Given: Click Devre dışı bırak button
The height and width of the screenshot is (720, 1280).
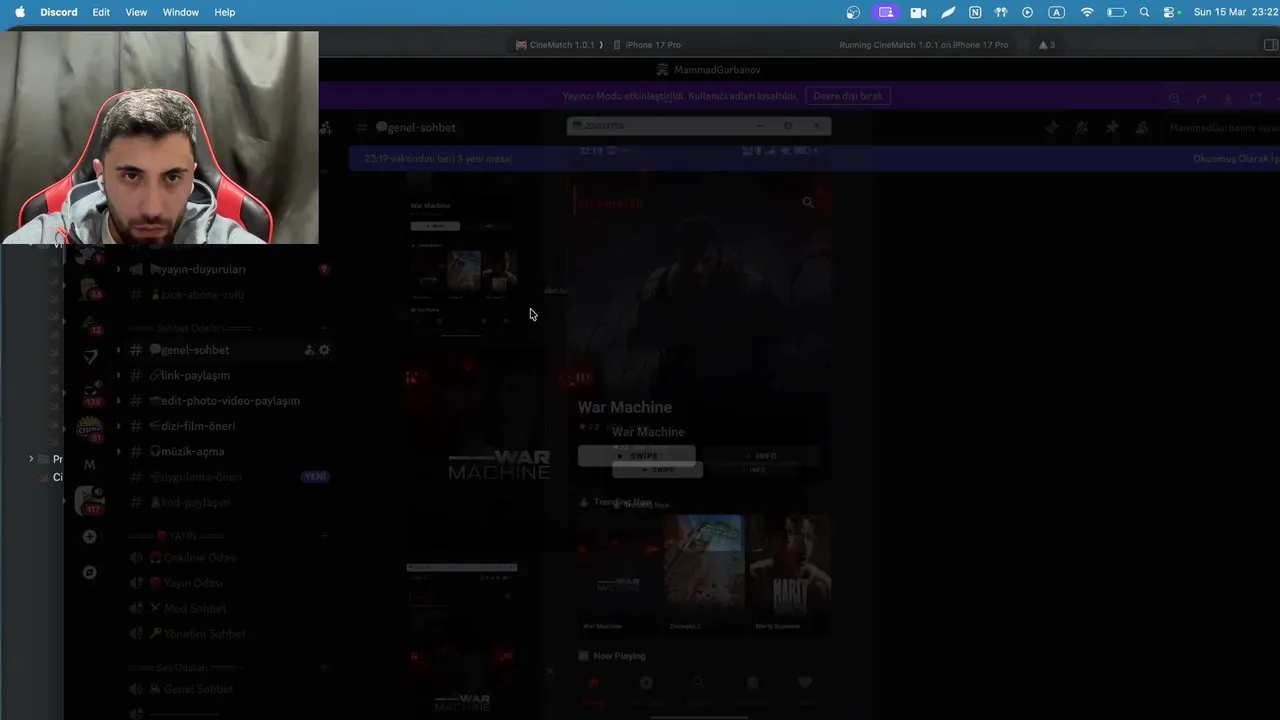Looking at the screenshot, I should click(848, 96).
